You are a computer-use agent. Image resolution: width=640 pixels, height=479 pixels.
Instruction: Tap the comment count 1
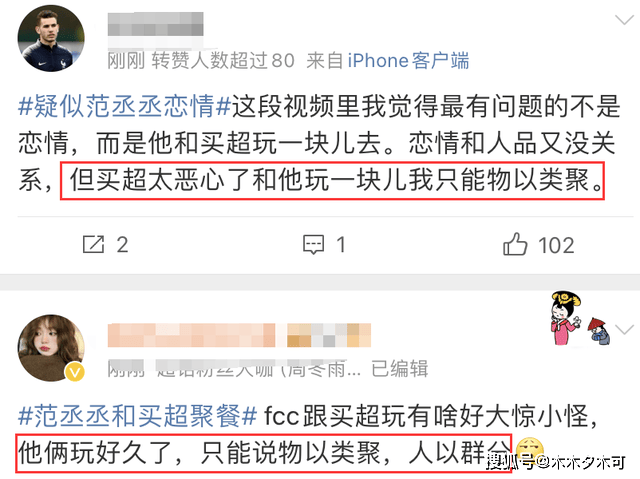341,245
